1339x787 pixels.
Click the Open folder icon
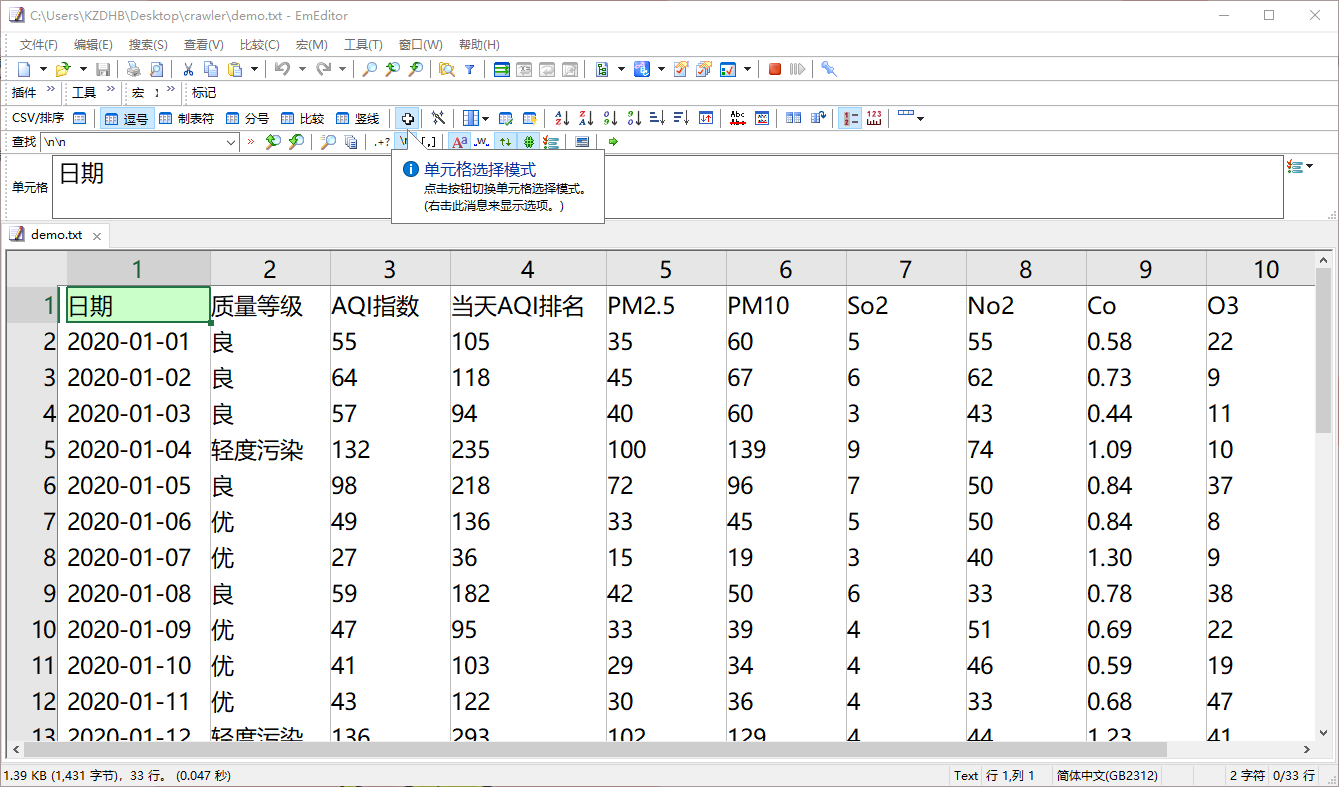pos(62,69)
